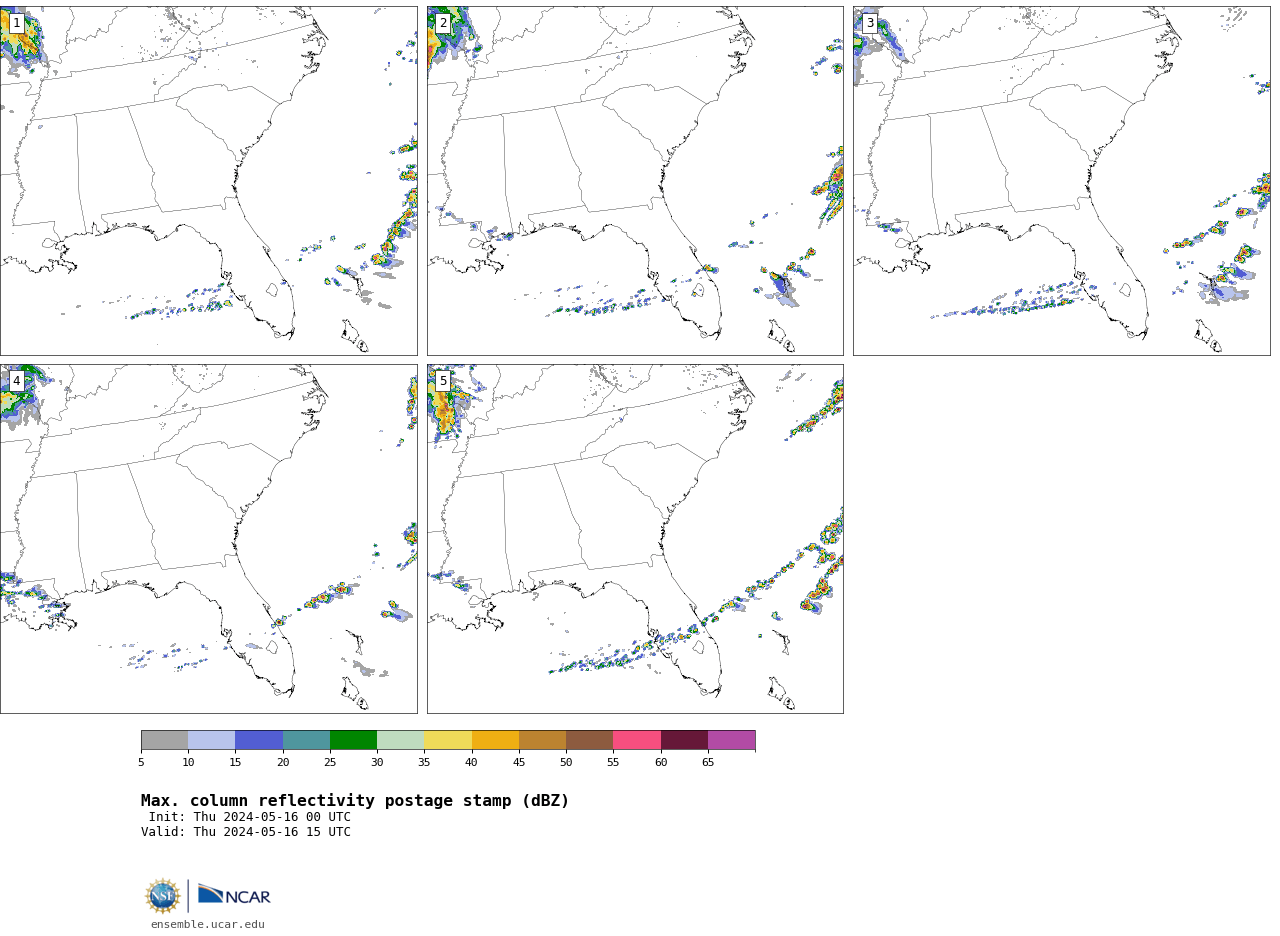Click the Valid: Thu 2024-05-16 15 UTC text
The width and height of the screenshot is (1280, 936).
pyautogui.click(x=246, y=832)
